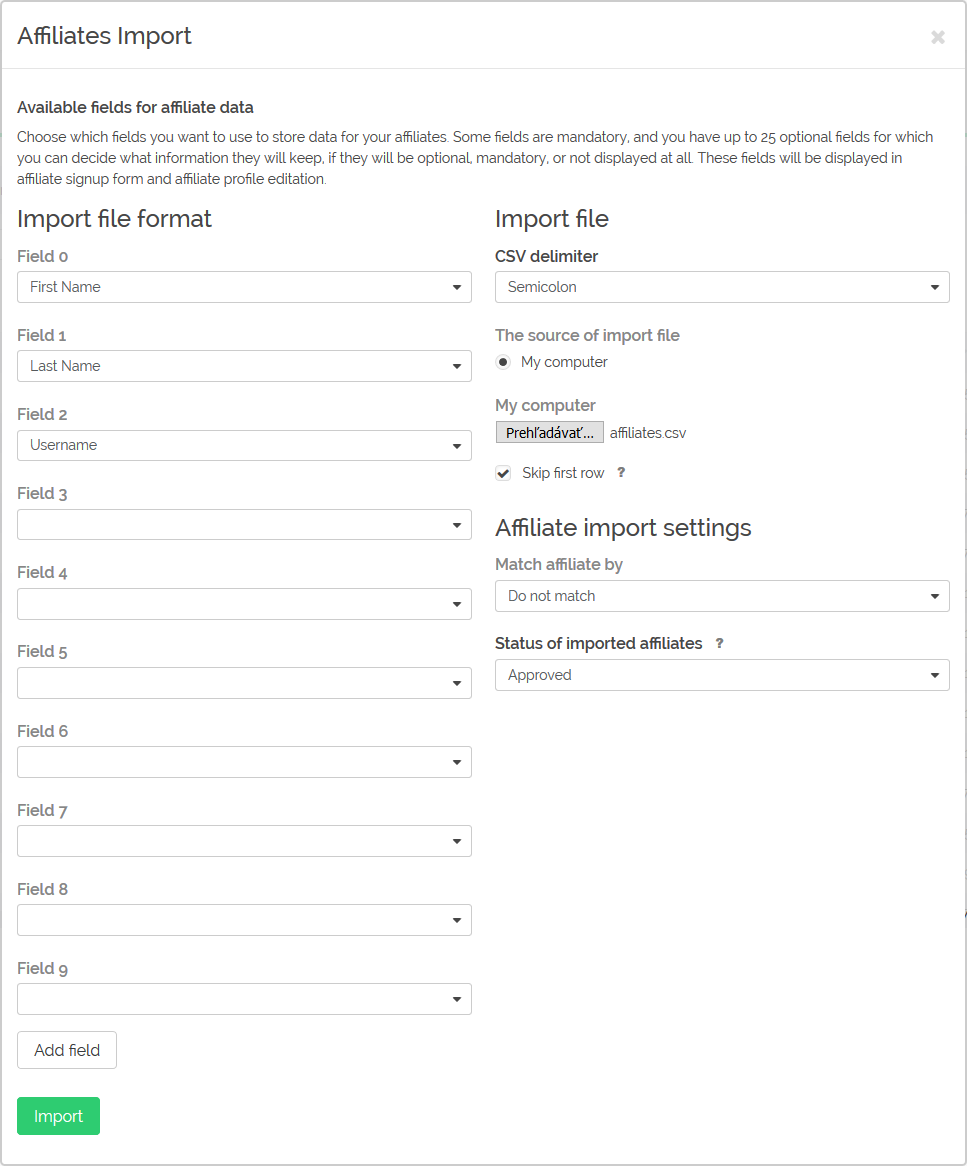The height and width of the screenshot is (1166, 967).
Task: Open the empty Field 7 dropdown
Action: point(244,841)
